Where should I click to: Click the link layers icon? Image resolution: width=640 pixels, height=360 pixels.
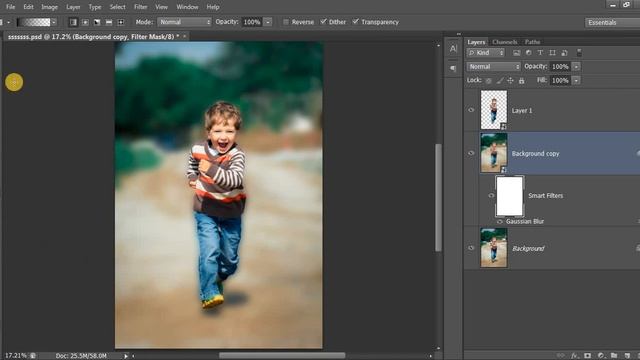coord(561,356)
